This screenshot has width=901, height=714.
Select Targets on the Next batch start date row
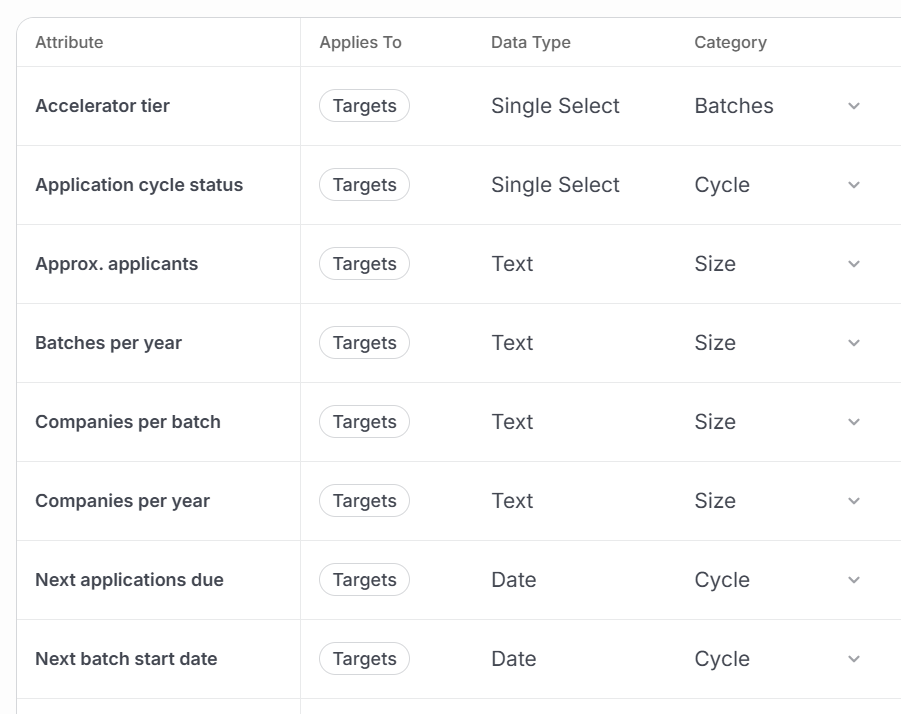tap(364, 658)
